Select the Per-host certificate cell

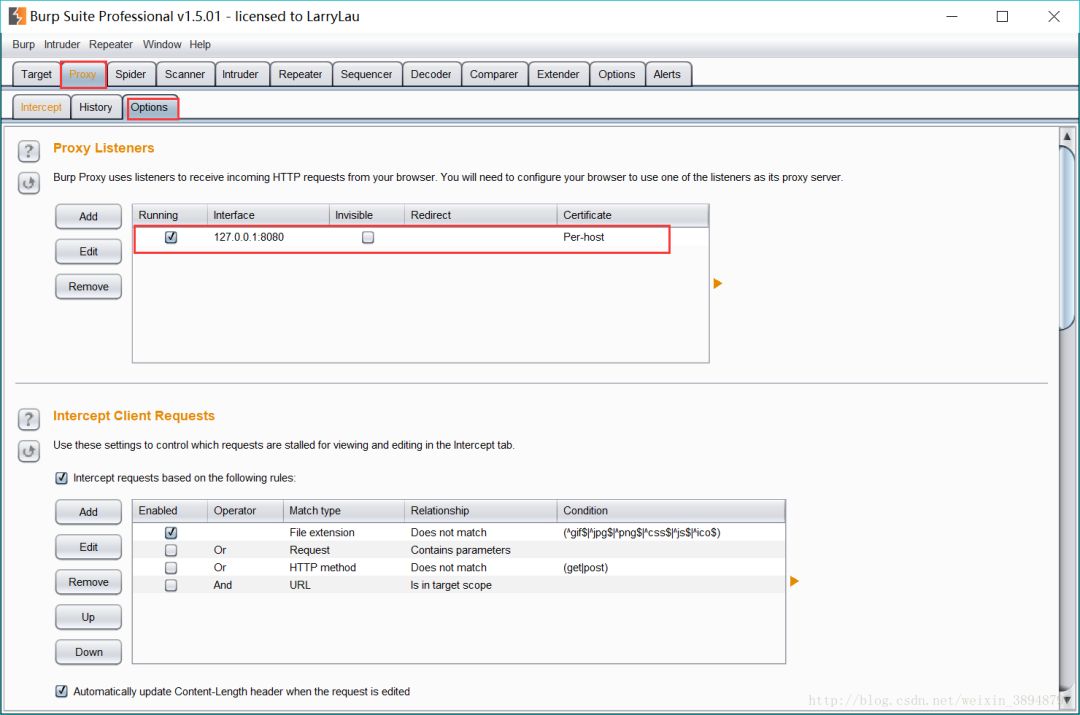click(583, 237)
